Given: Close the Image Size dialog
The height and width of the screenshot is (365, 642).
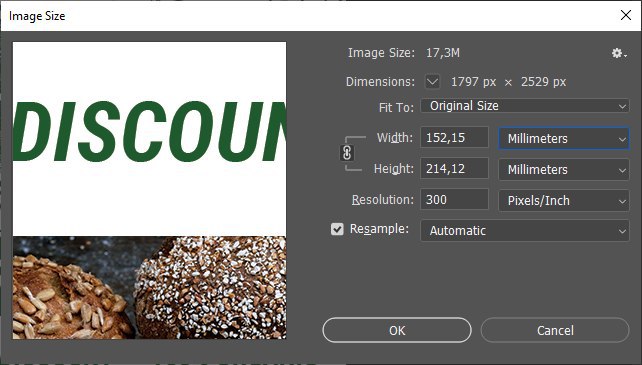Looking at the screenshot, I should click(x=626, y=15).
